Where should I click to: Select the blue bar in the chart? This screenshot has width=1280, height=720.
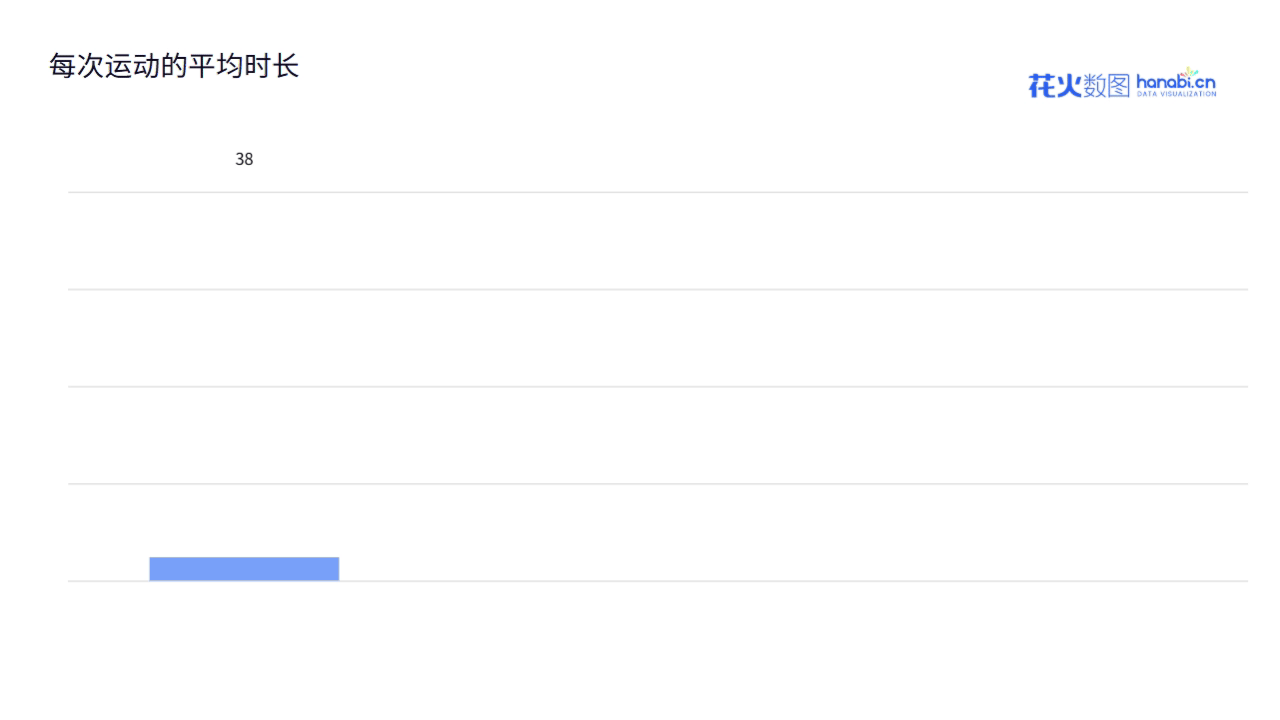click(244, 568)
